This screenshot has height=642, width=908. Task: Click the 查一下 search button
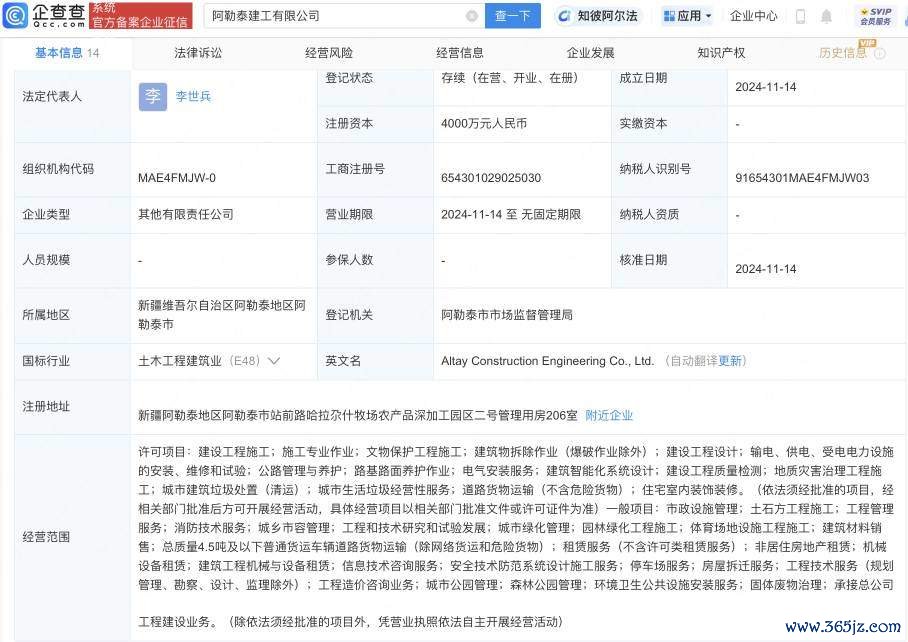coord(512,16)
